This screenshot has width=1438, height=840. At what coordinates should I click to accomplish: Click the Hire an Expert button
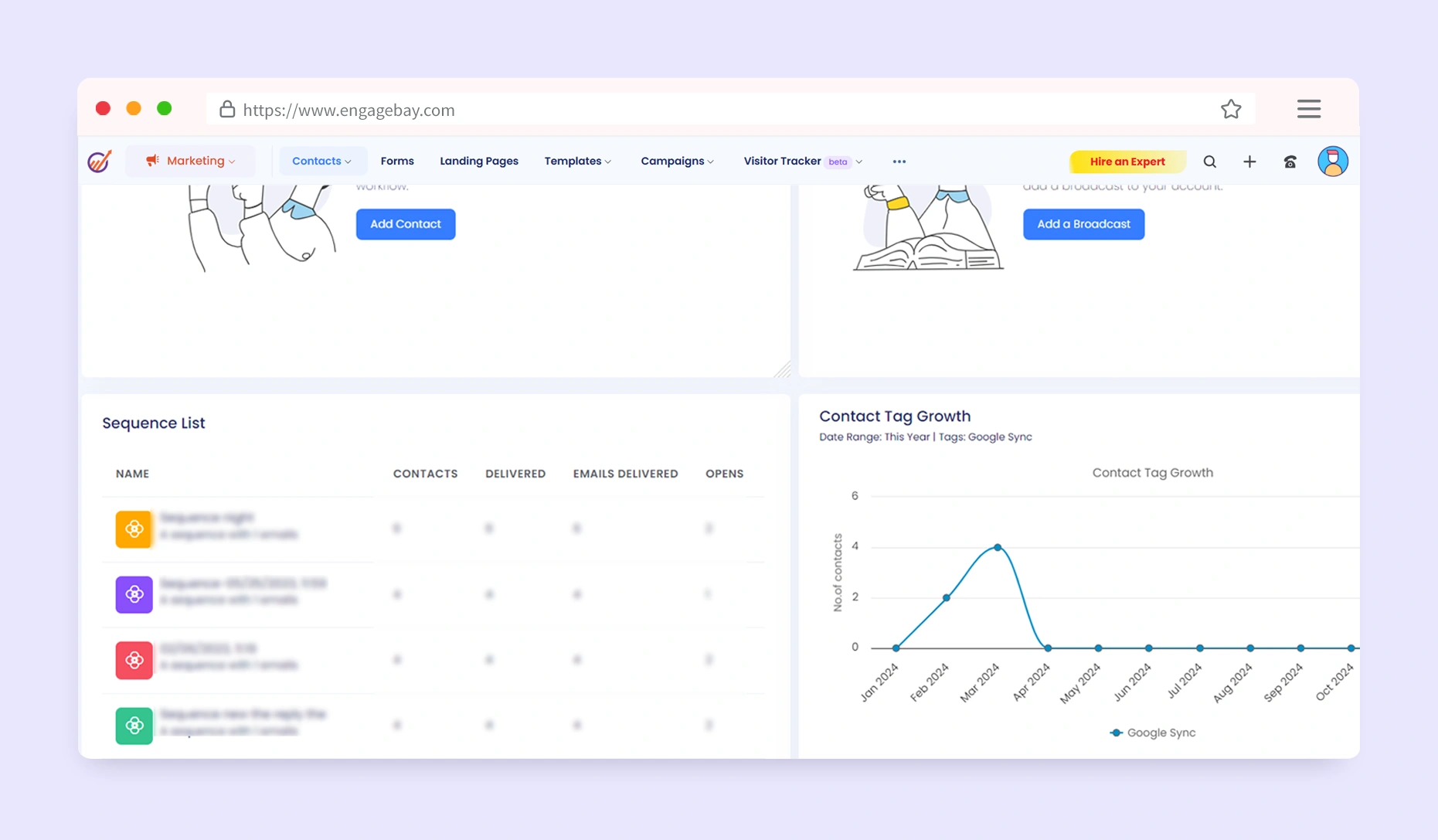tap(1127, 162)
